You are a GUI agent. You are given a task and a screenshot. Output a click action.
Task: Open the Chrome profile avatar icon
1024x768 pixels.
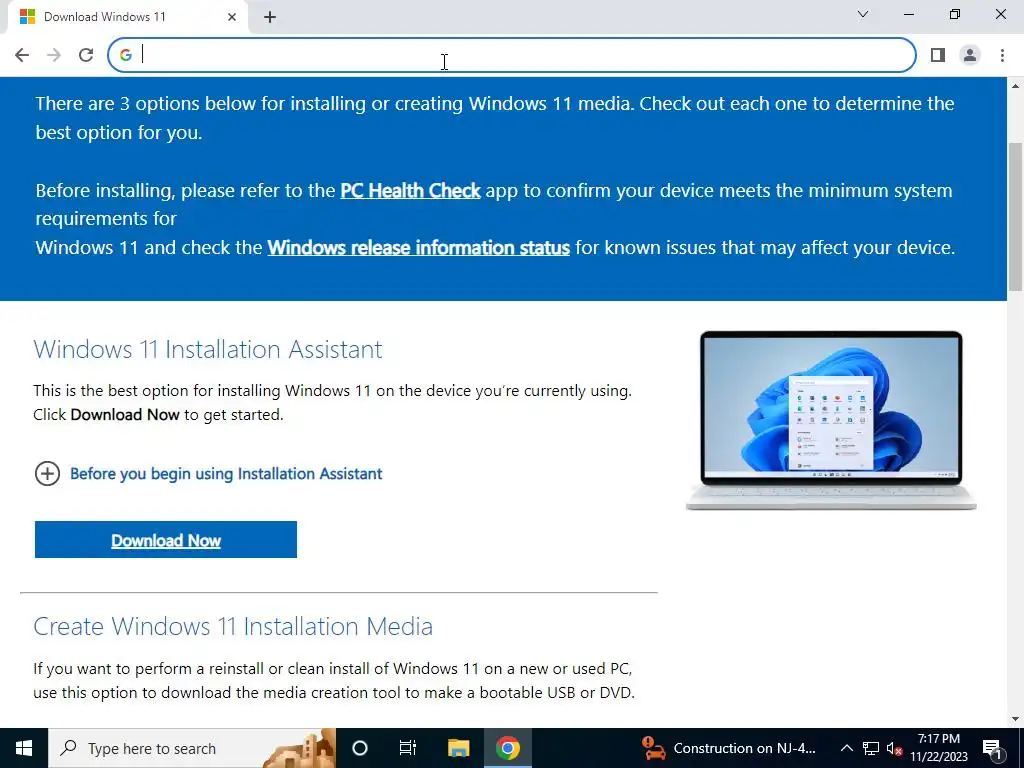tap(970, 55)
